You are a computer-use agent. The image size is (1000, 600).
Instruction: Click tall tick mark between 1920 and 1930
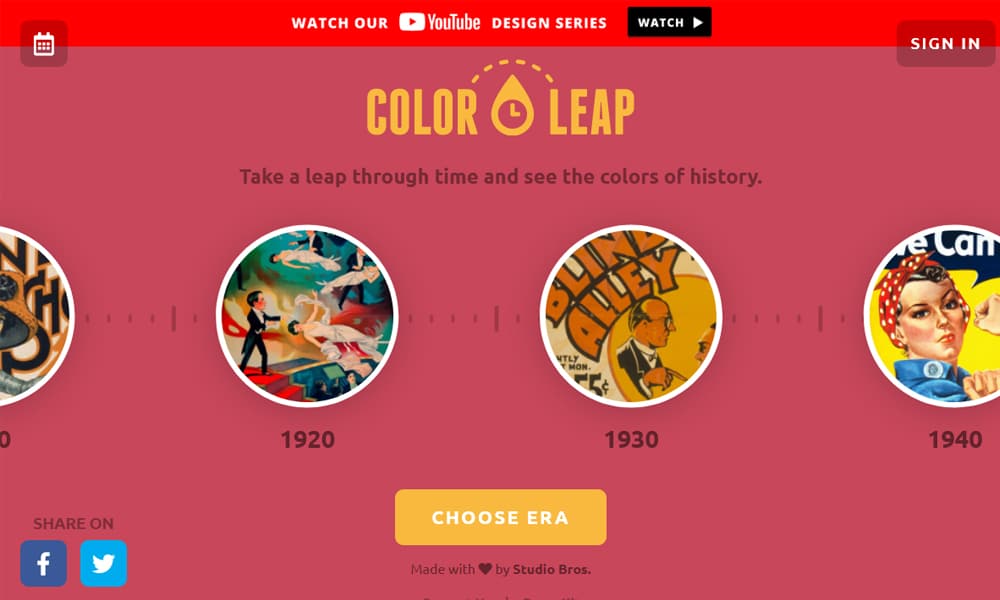(497, 318)
